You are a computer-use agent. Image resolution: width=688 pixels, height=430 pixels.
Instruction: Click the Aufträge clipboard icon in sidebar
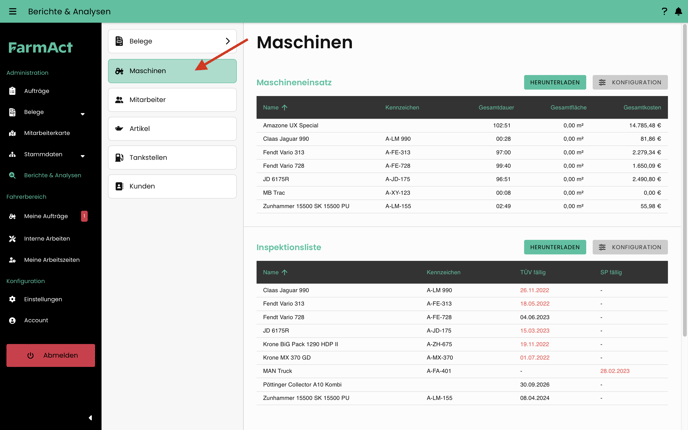point(12,91)
